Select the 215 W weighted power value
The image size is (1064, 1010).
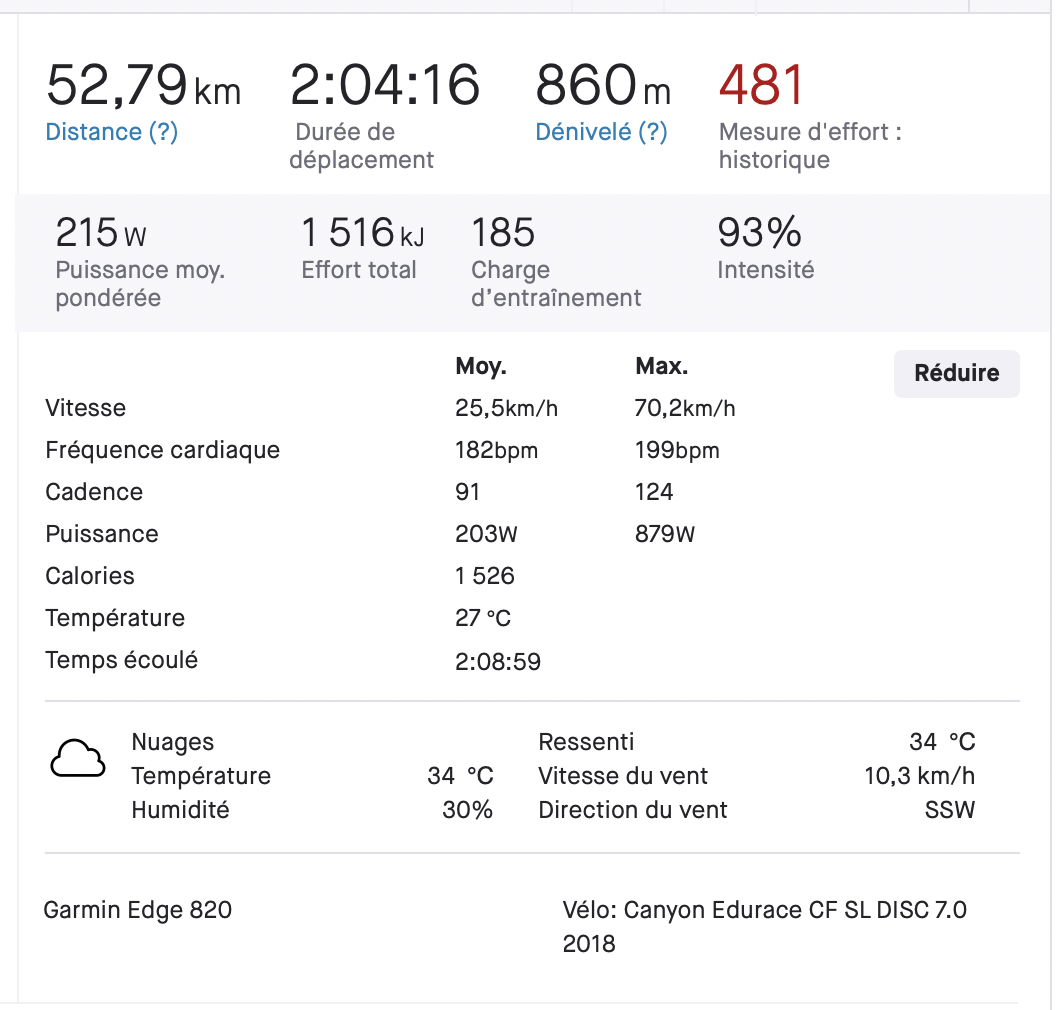(x=101, y=233)
